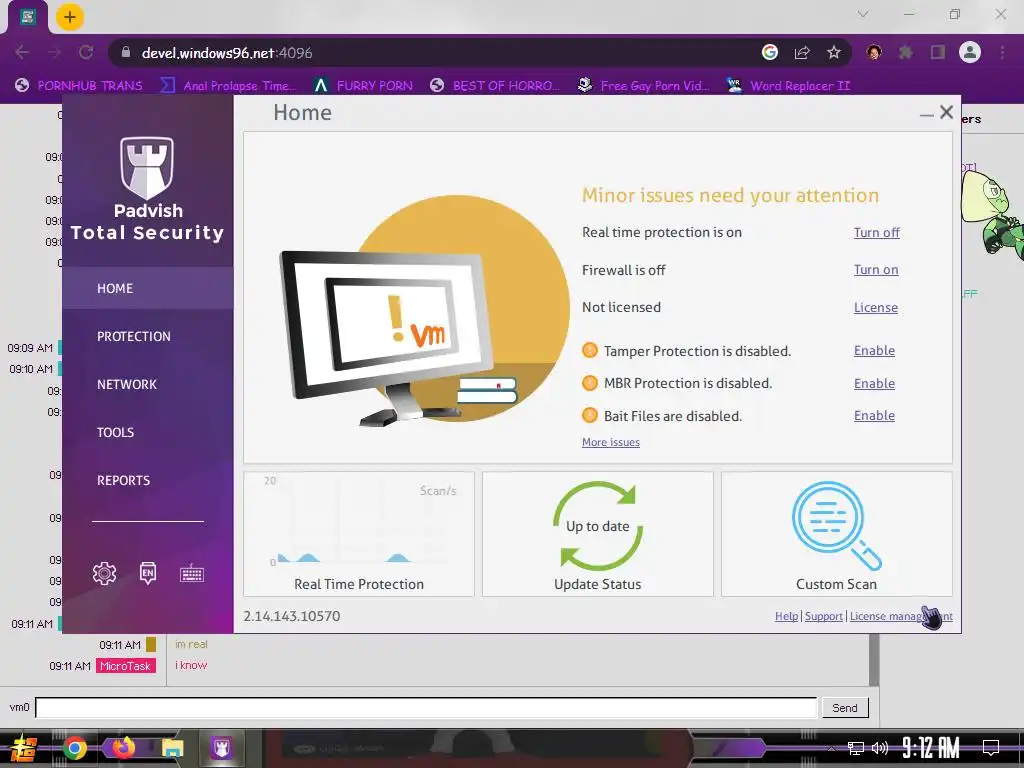Open Word Replacer II bookmark
This screenshot has height=768, width=1024.
pos(789,86)
